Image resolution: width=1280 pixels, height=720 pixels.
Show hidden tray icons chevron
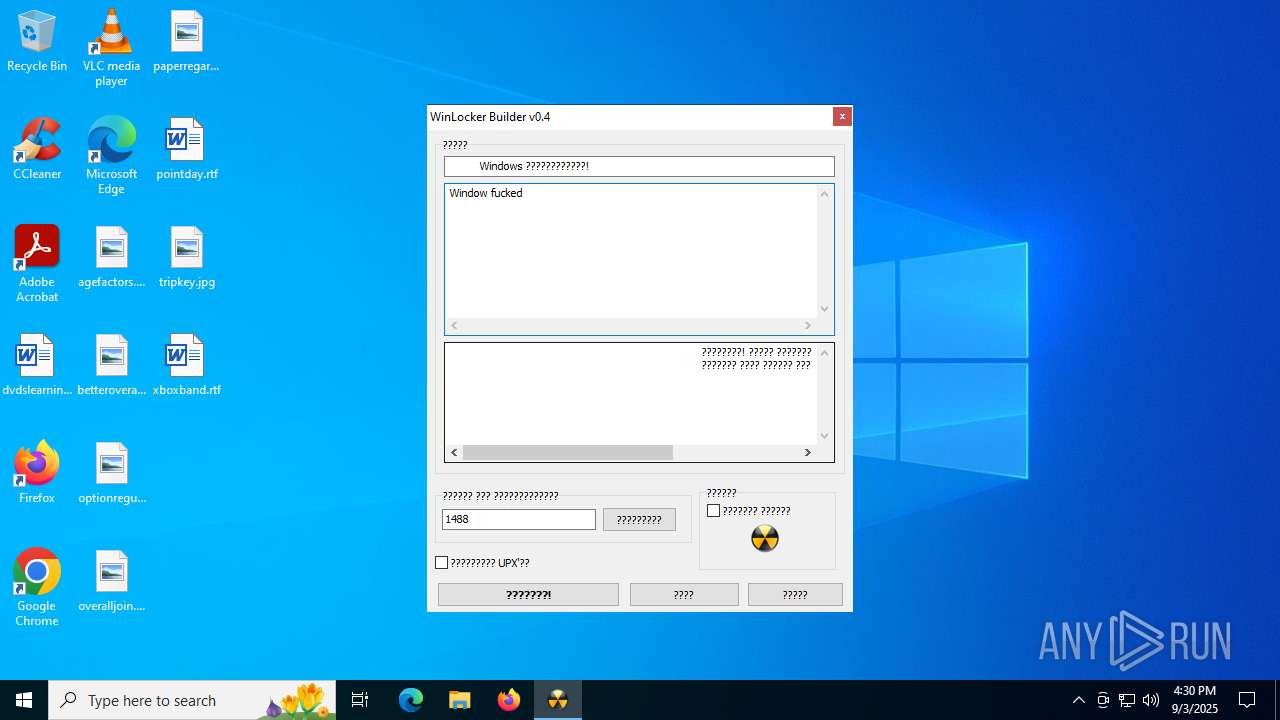pyautogui.click(x=1079, y=700)
